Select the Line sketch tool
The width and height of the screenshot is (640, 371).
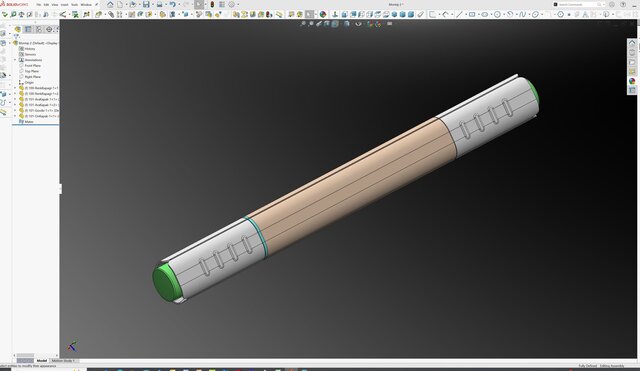pyautogui.click(x=459, y=14)
